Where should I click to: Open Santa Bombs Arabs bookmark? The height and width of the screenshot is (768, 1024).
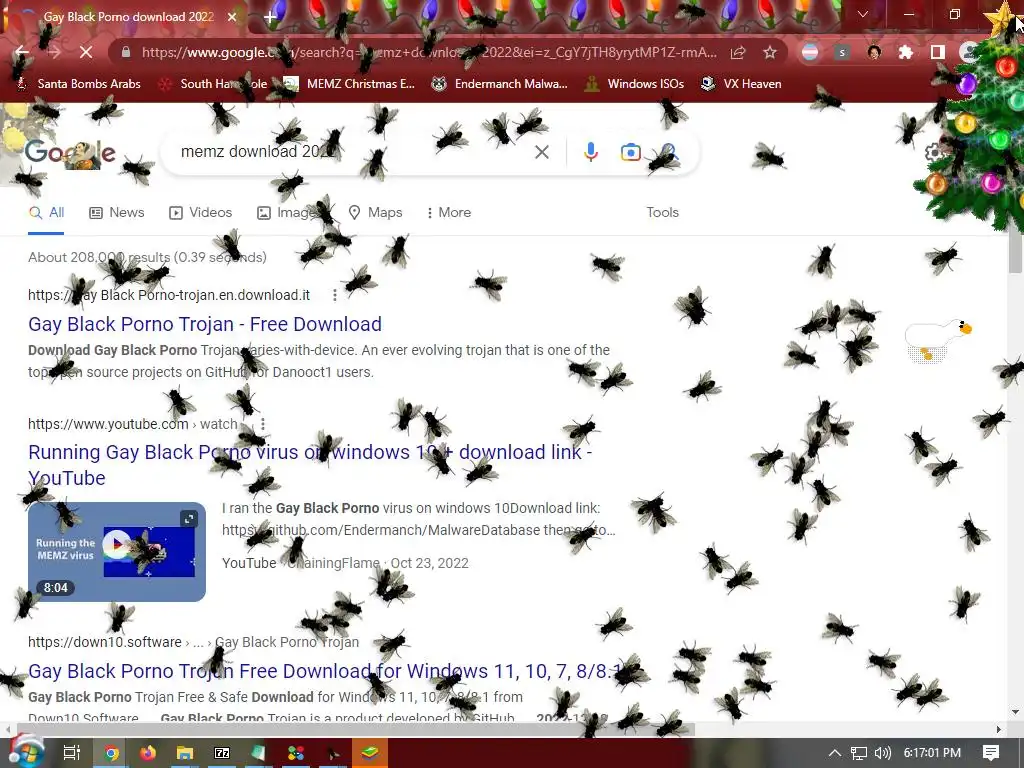pyautogui.click(x=78, y=84)
